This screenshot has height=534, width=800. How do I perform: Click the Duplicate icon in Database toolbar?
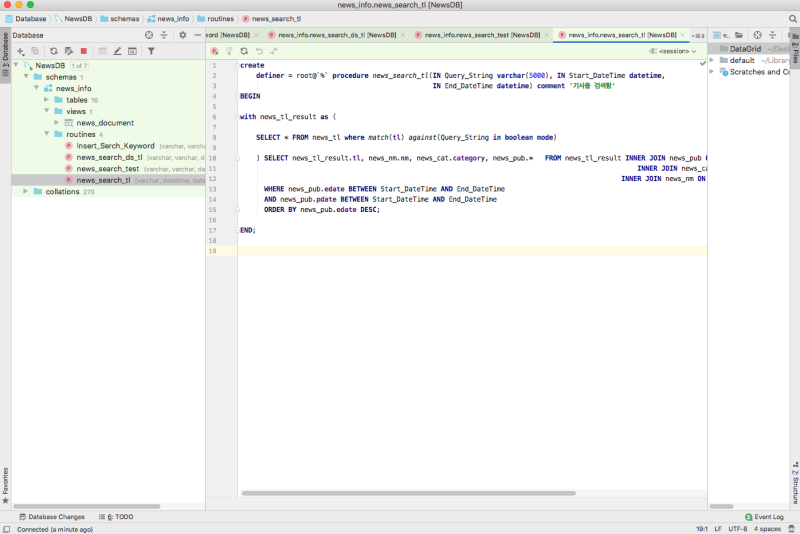[35, 51]
